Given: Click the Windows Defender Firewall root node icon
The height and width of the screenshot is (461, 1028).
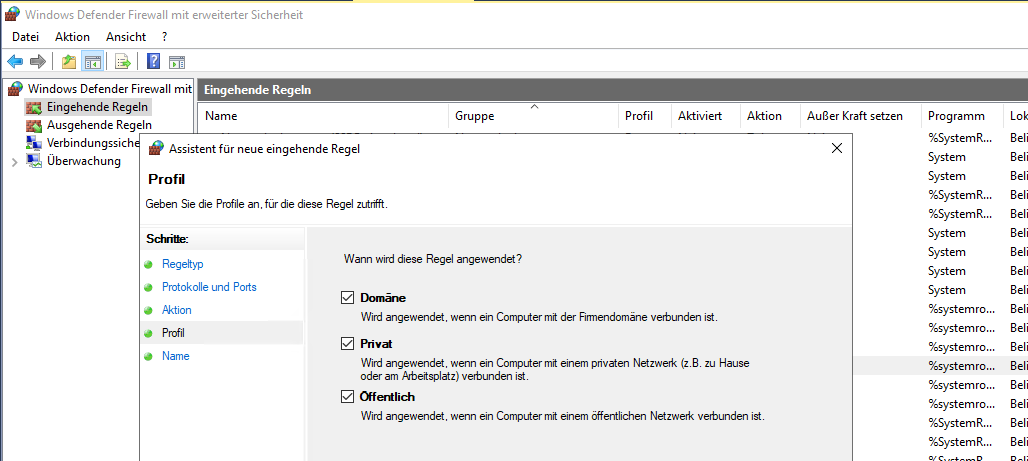Looking at the screenshot, I should pos(15,89).
